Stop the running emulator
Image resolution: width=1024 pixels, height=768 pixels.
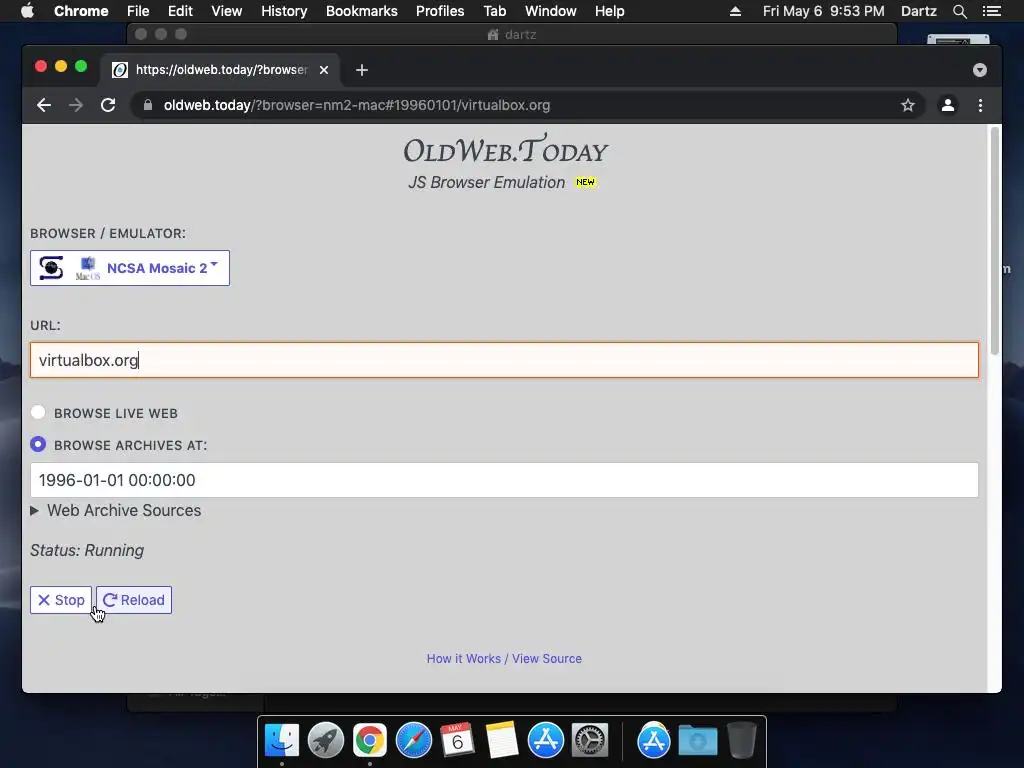(x=61, y=600)
